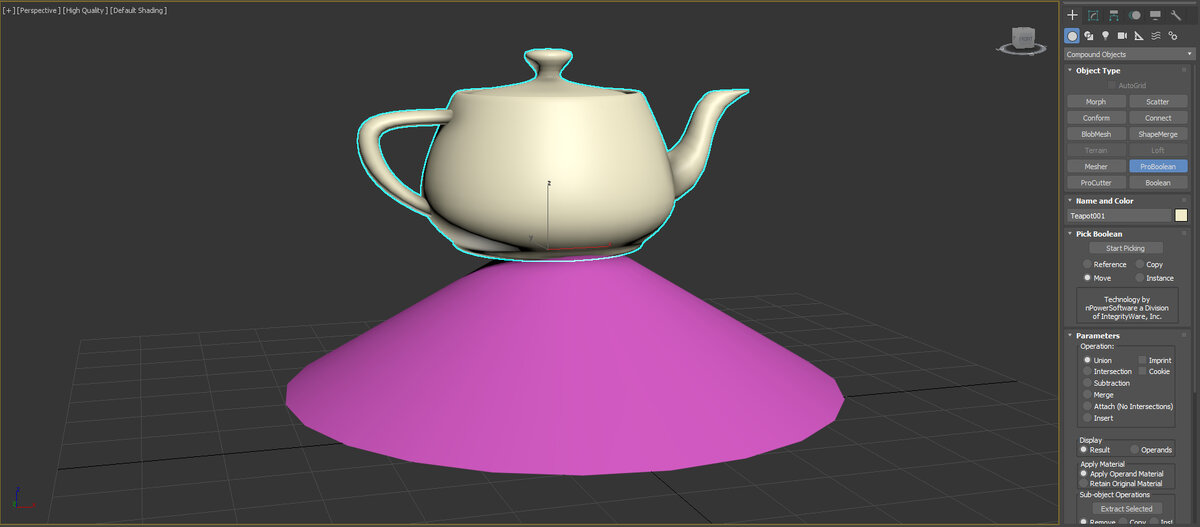Open the High Quality viewport menu
The height and width of the screenshot is (527, 1200).
click(86, 10)
